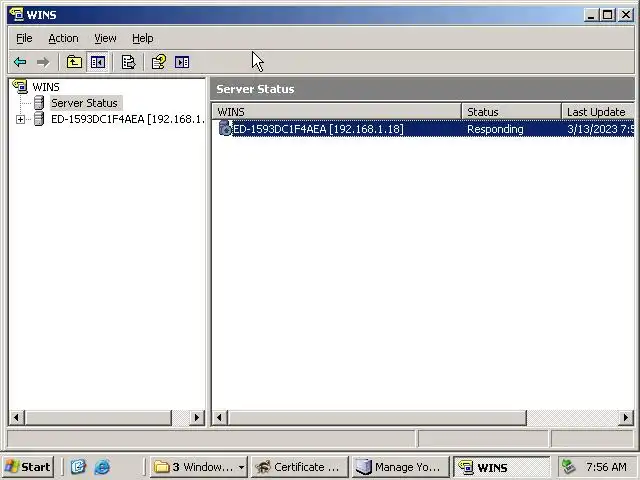Viewport: 640px width, 480px height.
Task: Maximize the WINS window
Action: [x=607, y=15]
